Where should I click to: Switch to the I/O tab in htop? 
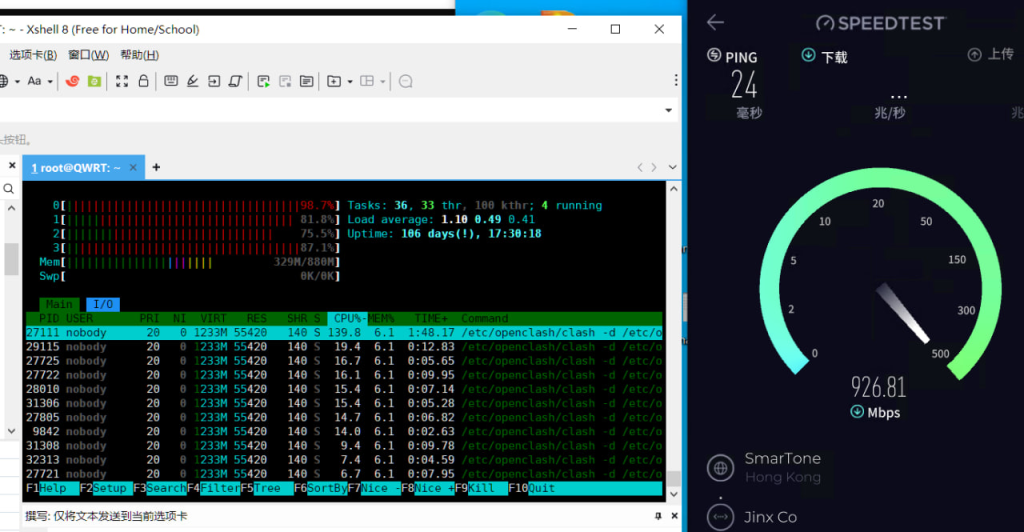(x=101, y=304)
